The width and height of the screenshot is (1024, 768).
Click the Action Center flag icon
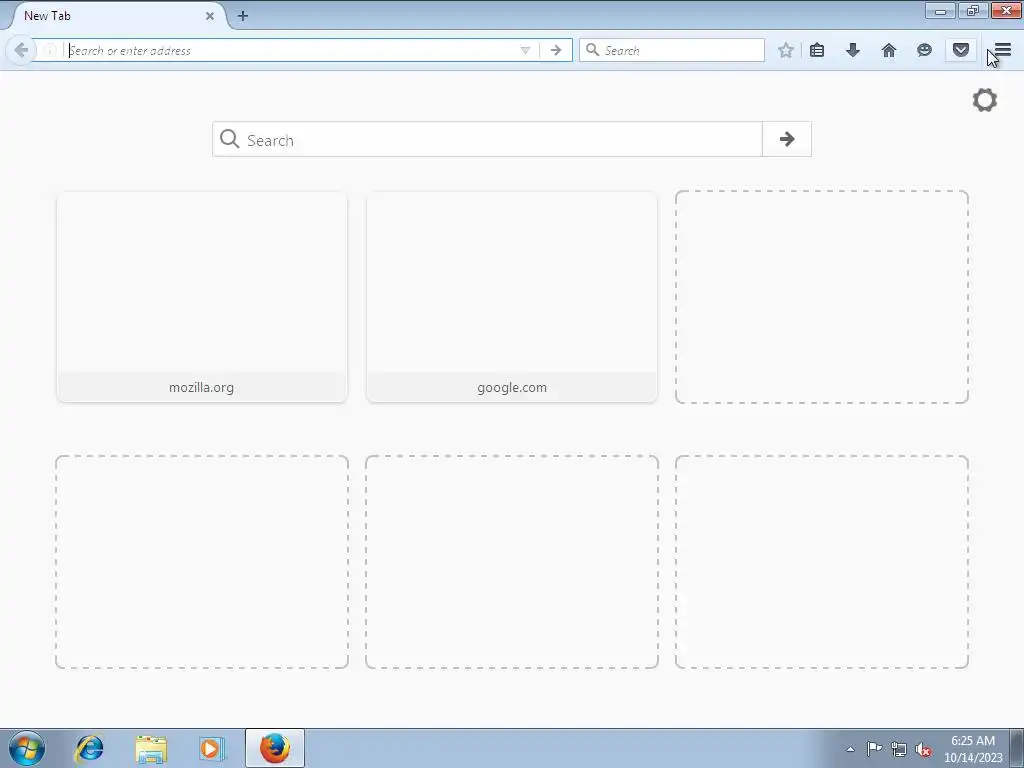[x=874, y=749]
